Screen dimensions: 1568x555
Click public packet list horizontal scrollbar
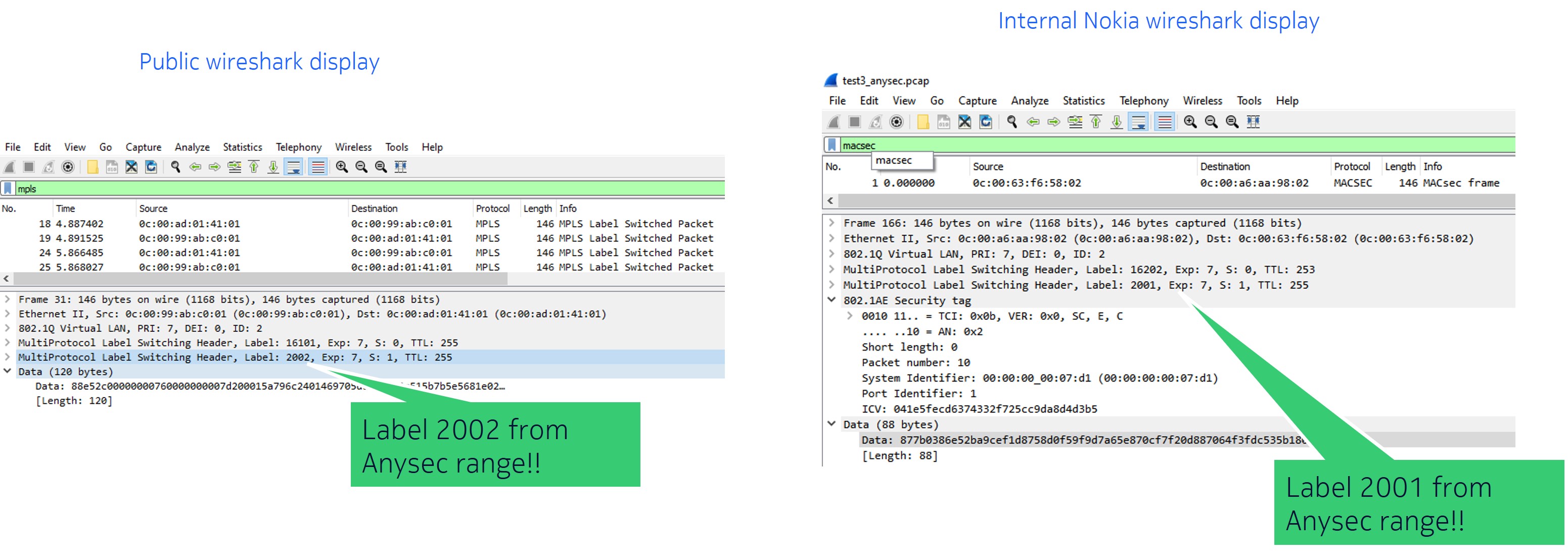260,279
